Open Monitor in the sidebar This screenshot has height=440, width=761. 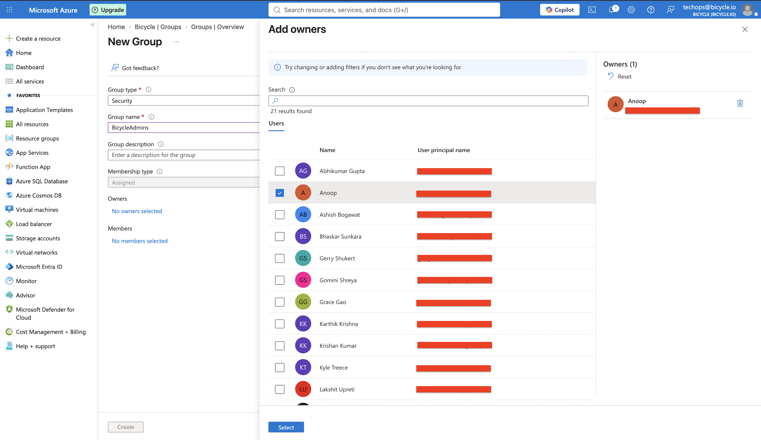pyautogui.click(x=21, y=281)
